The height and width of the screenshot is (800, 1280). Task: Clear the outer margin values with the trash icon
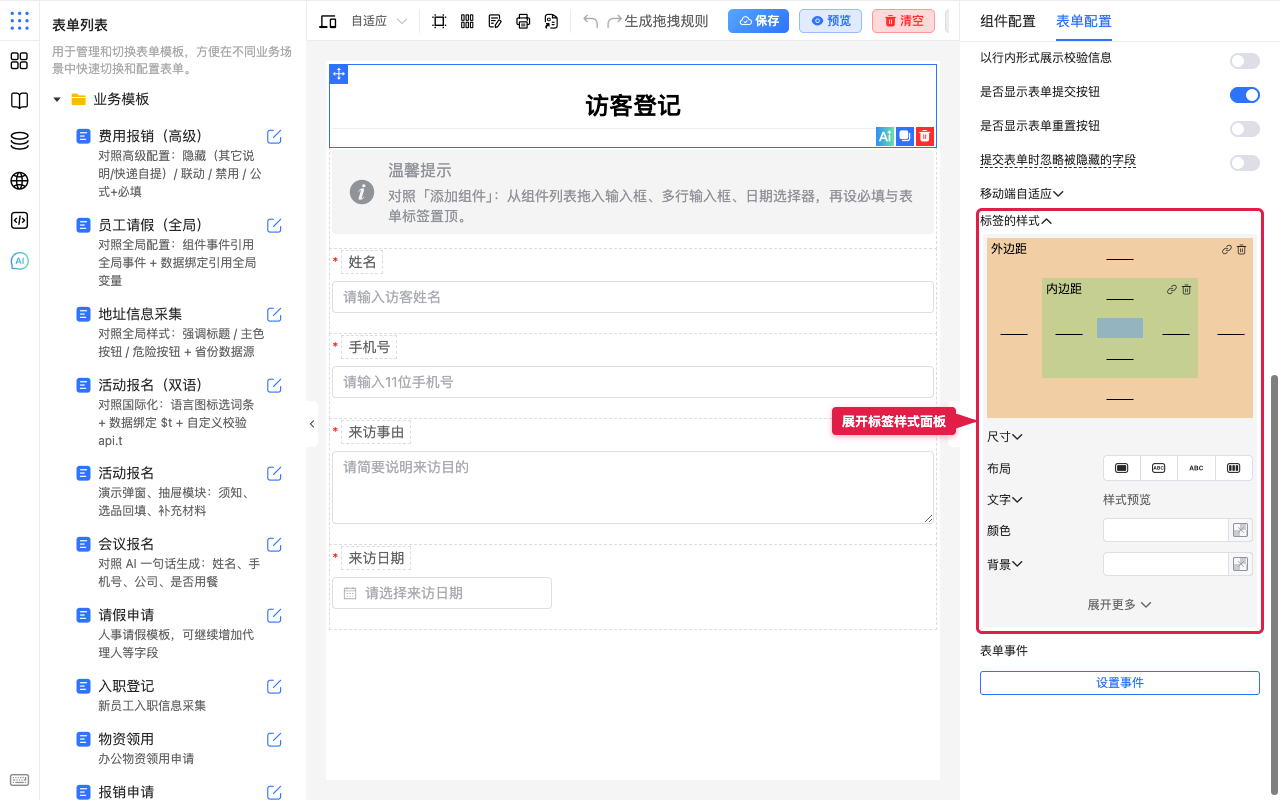[x=1241, y=249]
